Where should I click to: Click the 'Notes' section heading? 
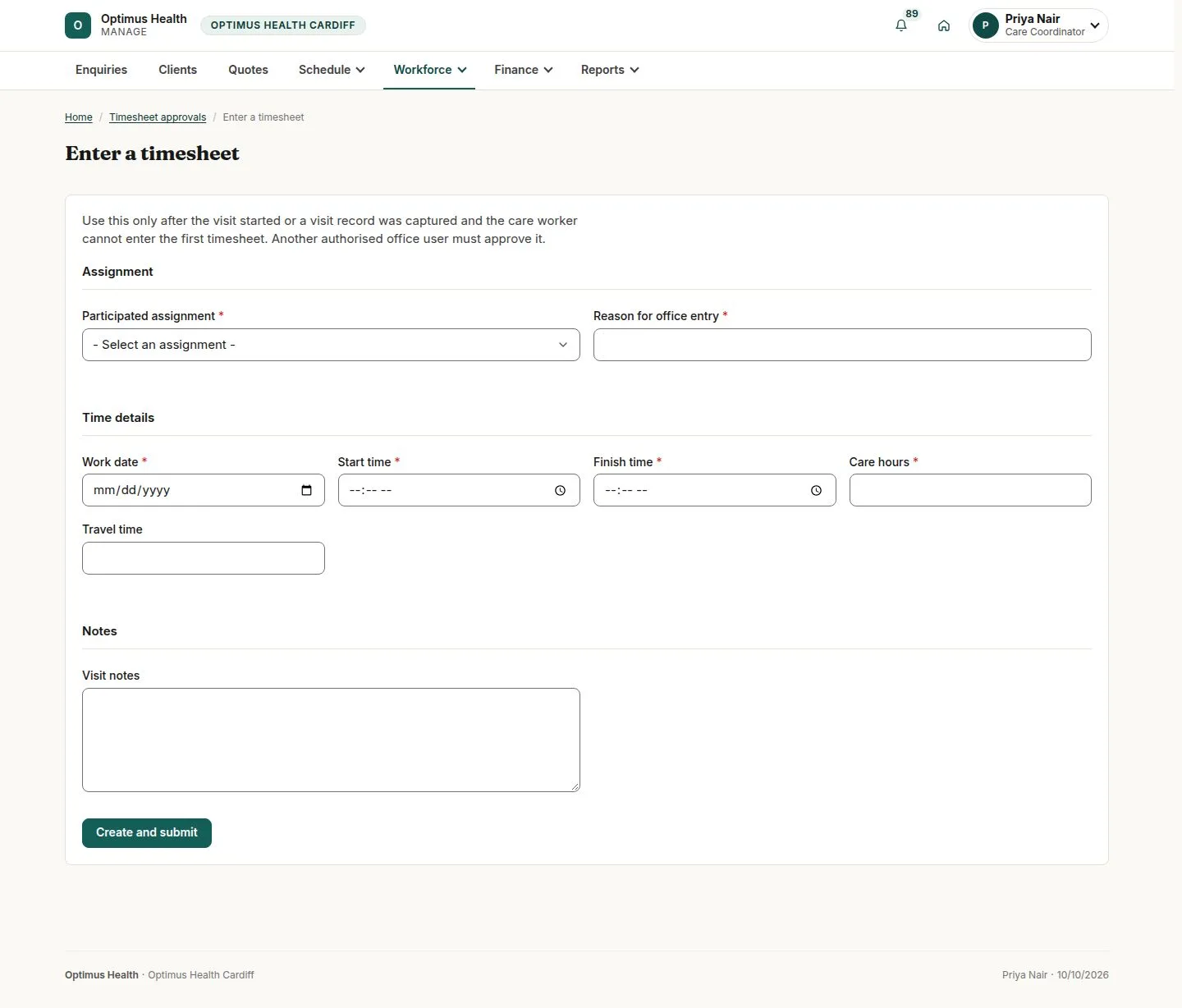(99, 631)
